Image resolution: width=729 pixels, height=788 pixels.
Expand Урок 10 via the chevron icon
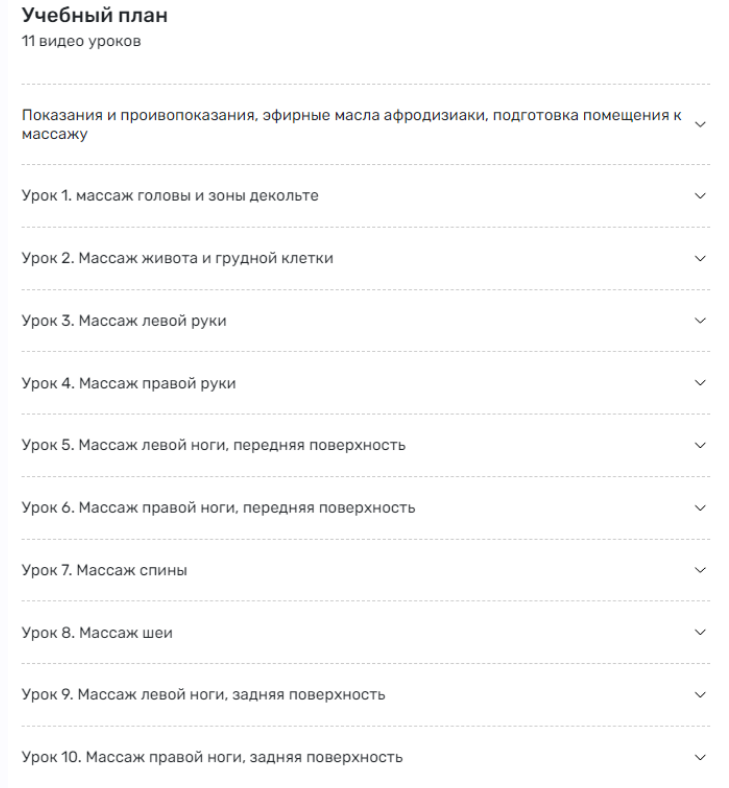coord(700,757)
